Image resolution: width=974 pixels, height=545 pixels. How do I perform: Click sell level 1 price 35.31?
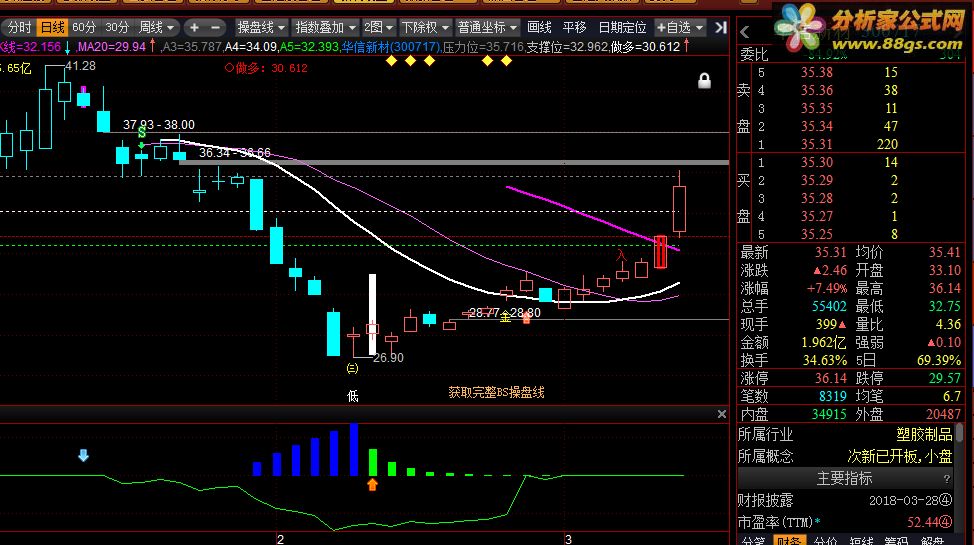pos(816,144)
